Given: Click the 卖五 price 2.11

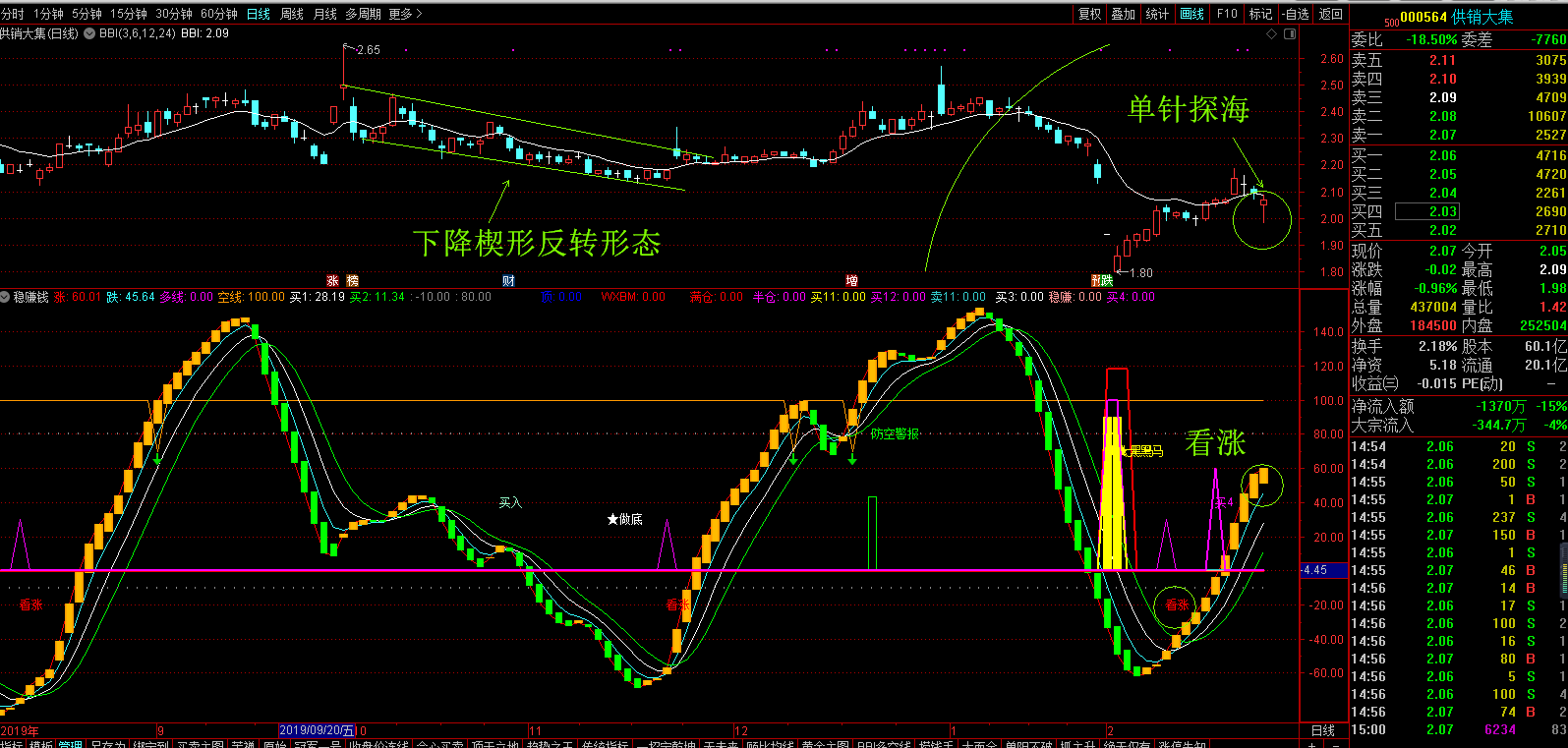Looking at the screenshot, I should [1442, 60].
